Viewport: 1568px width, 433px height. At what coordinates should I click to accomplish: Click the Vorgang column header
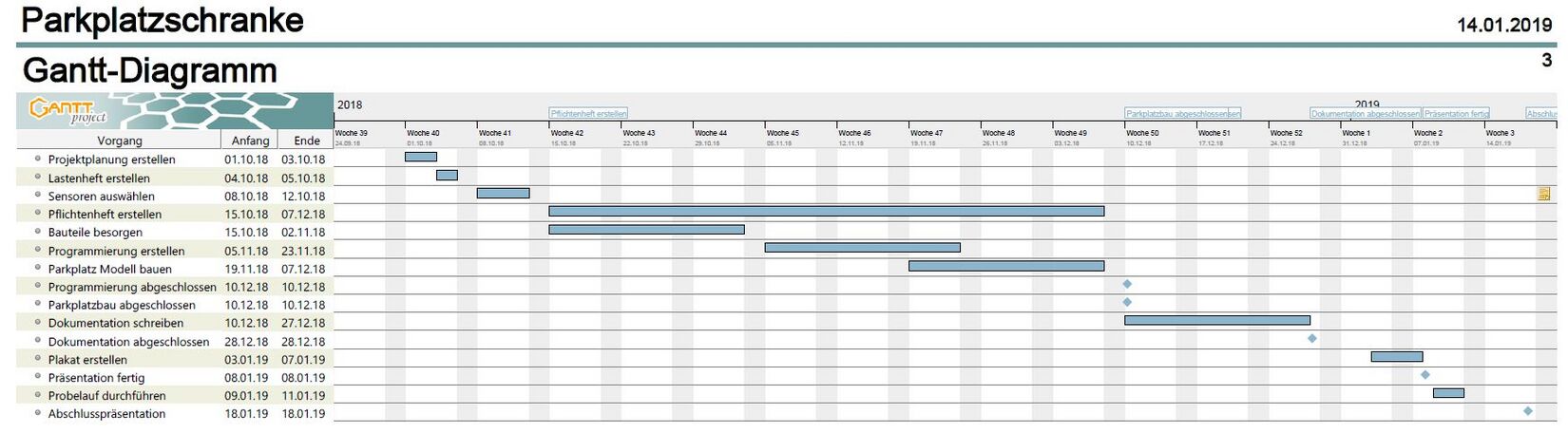(x=120, y=141)
